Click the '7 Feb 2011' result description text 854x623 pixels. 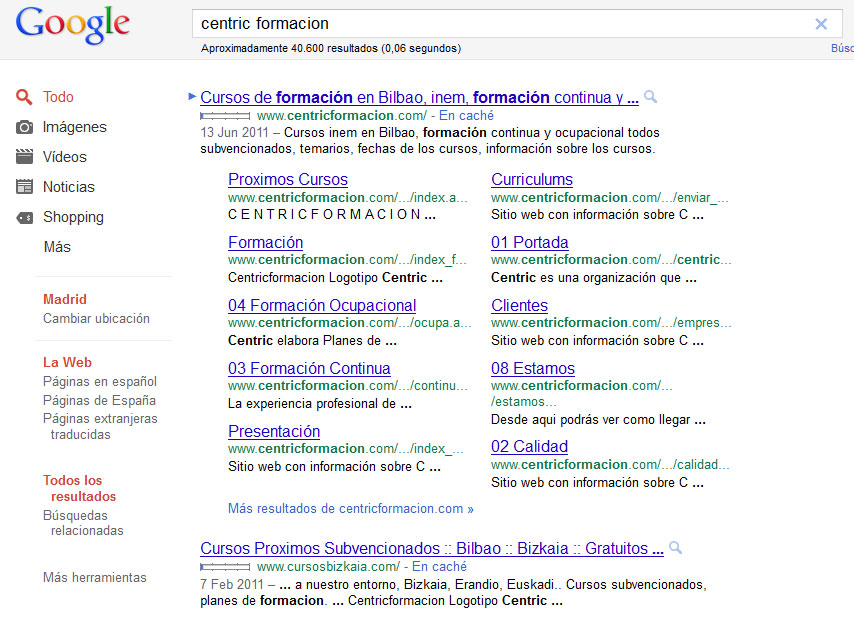(453, 593)
